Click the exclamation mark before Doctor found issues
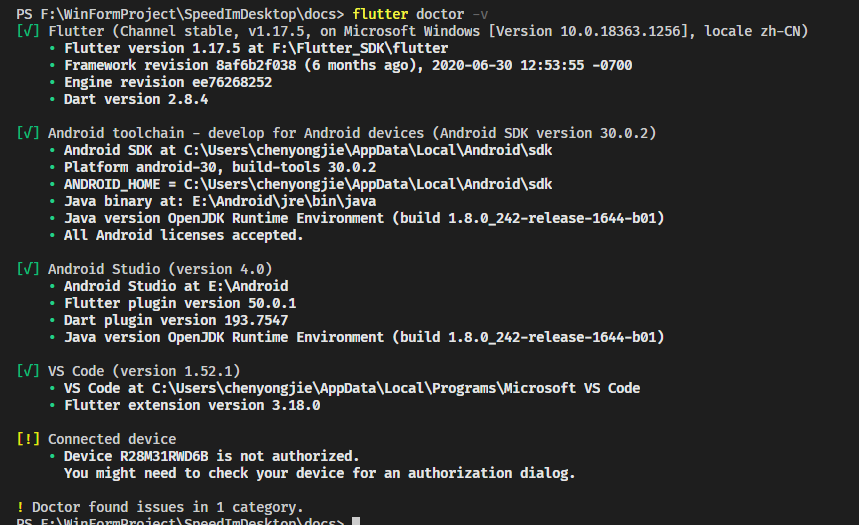 pos(20,507)
